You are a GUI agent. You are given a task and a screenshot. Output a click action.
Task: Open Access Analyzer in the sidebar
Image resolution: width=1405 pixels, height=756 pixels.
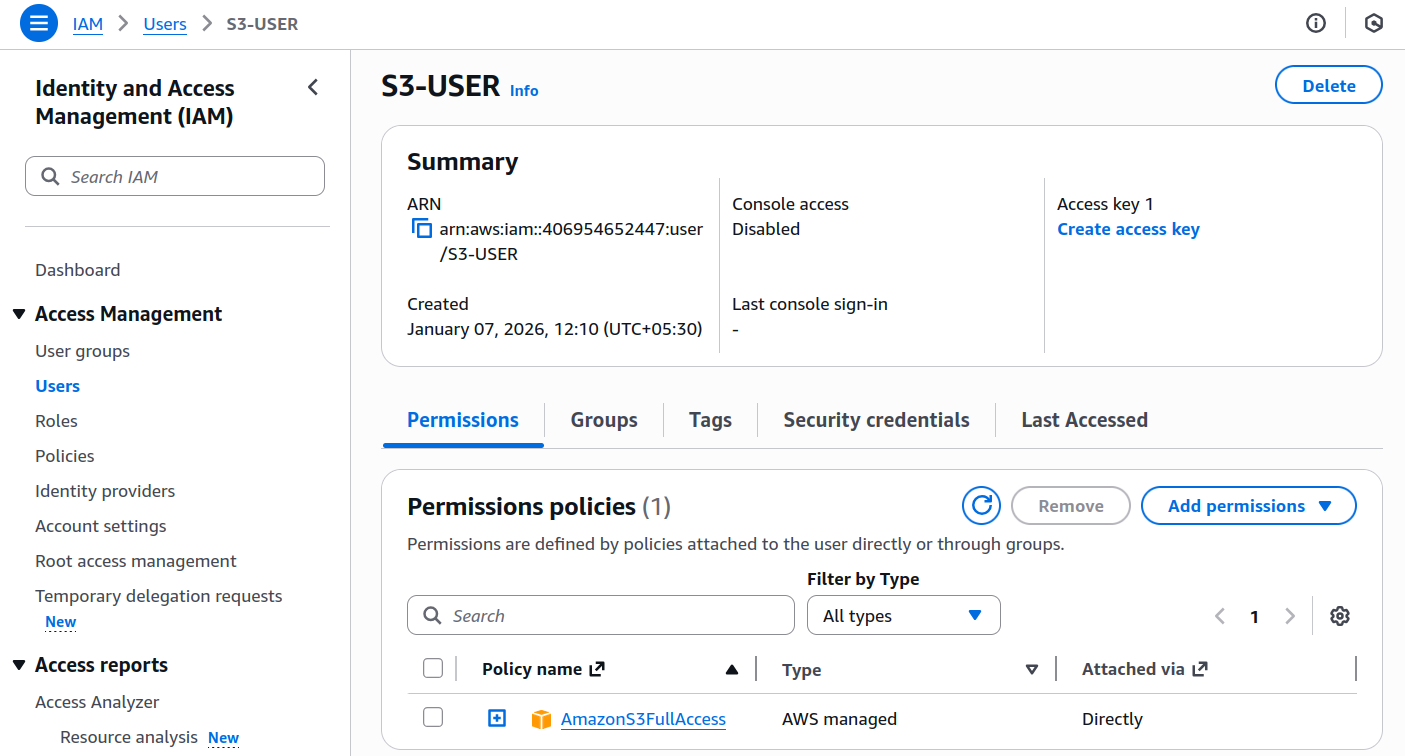click(97, 702)
